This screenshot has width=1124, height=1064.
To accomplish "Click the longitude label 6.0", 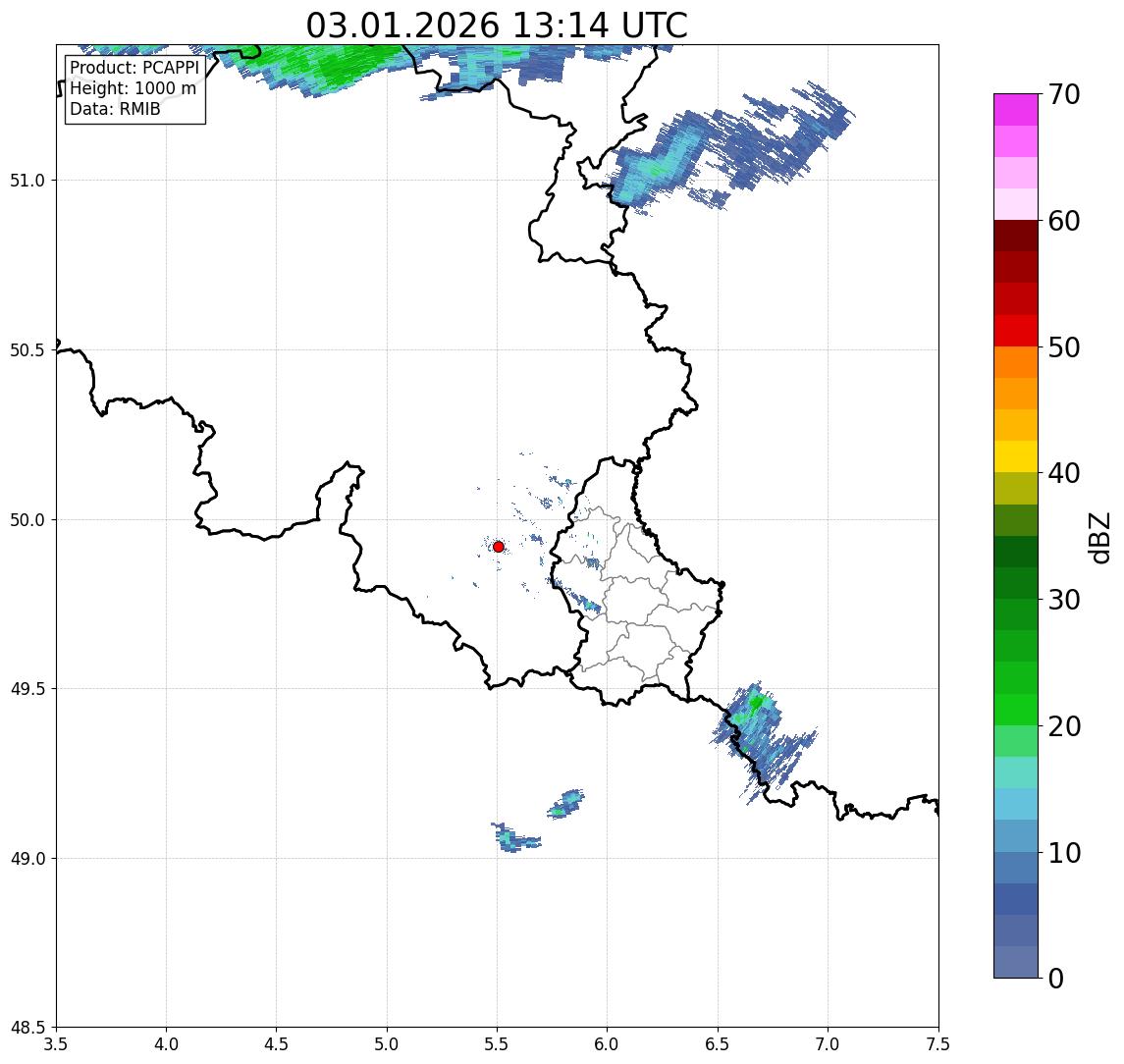I will click(608, 1043).
